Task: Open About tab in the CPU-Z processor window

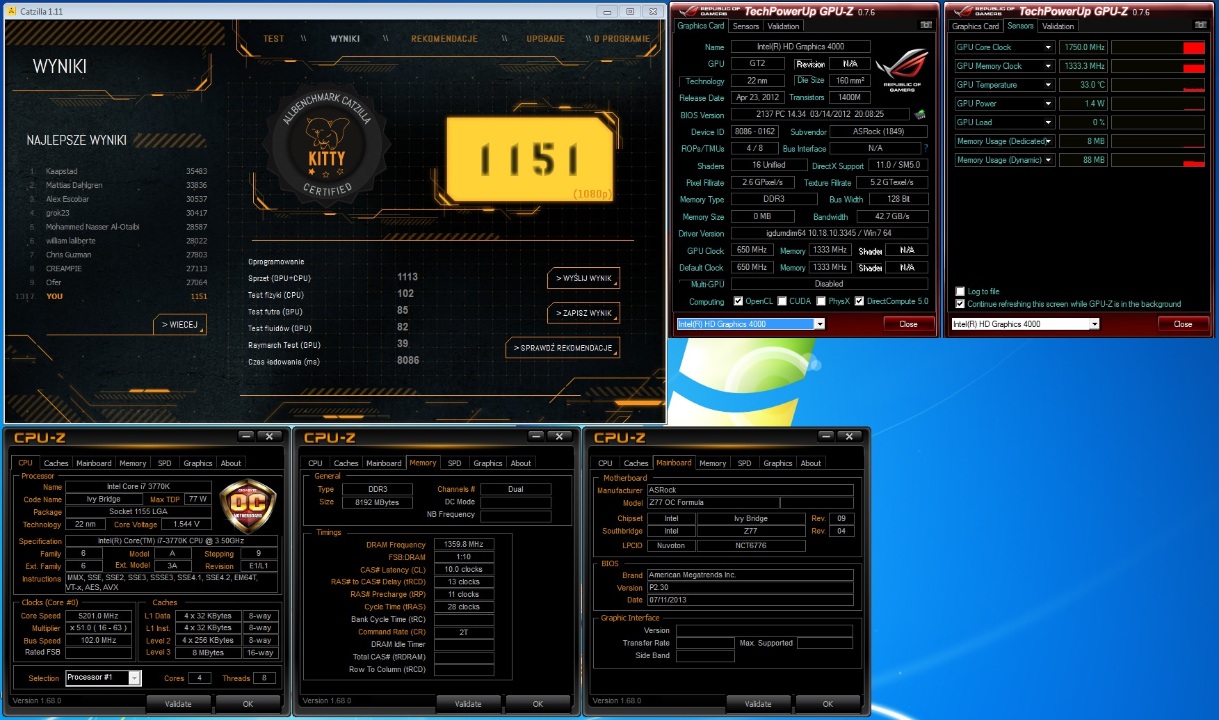Action: [231, 463]
